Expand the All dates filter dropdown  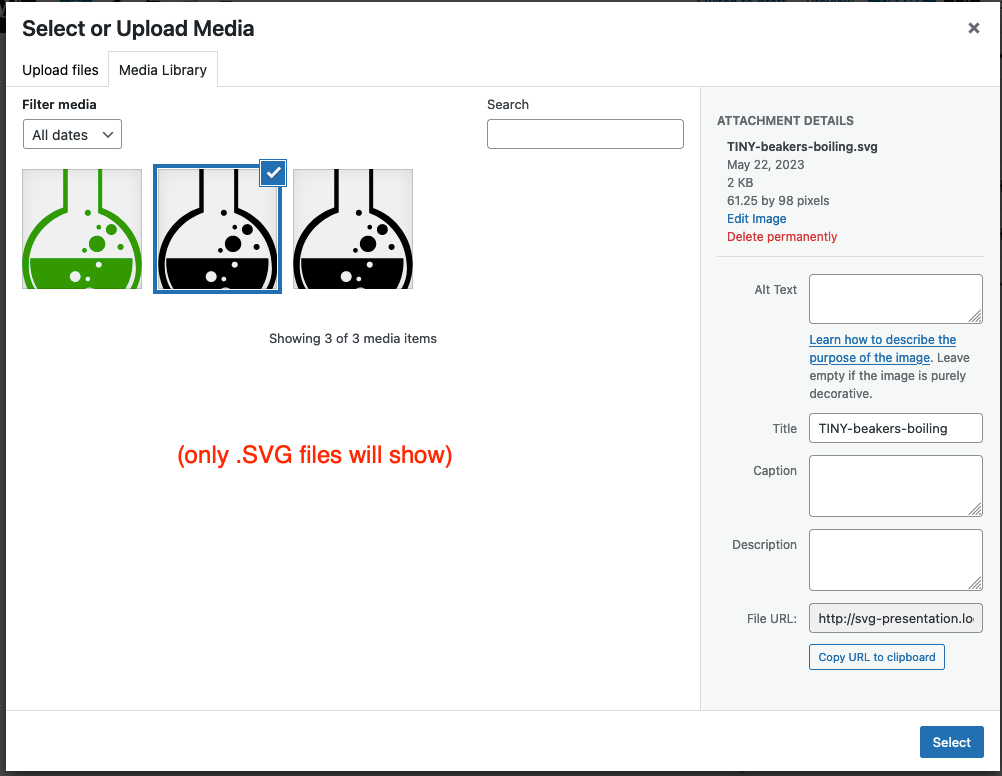tap(72, 135)
